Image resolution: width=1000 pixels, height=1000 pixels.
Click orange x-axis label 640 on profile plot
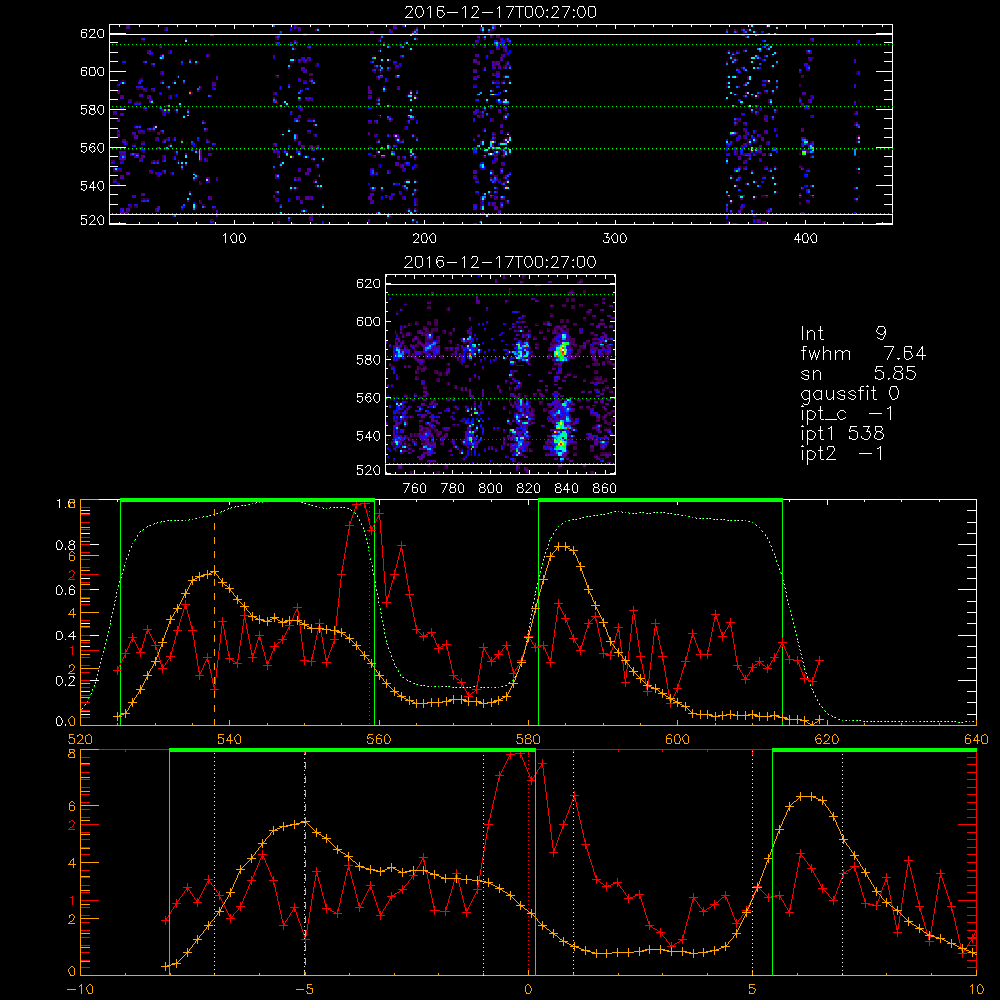pyautogui.click(x=976, y=739)
